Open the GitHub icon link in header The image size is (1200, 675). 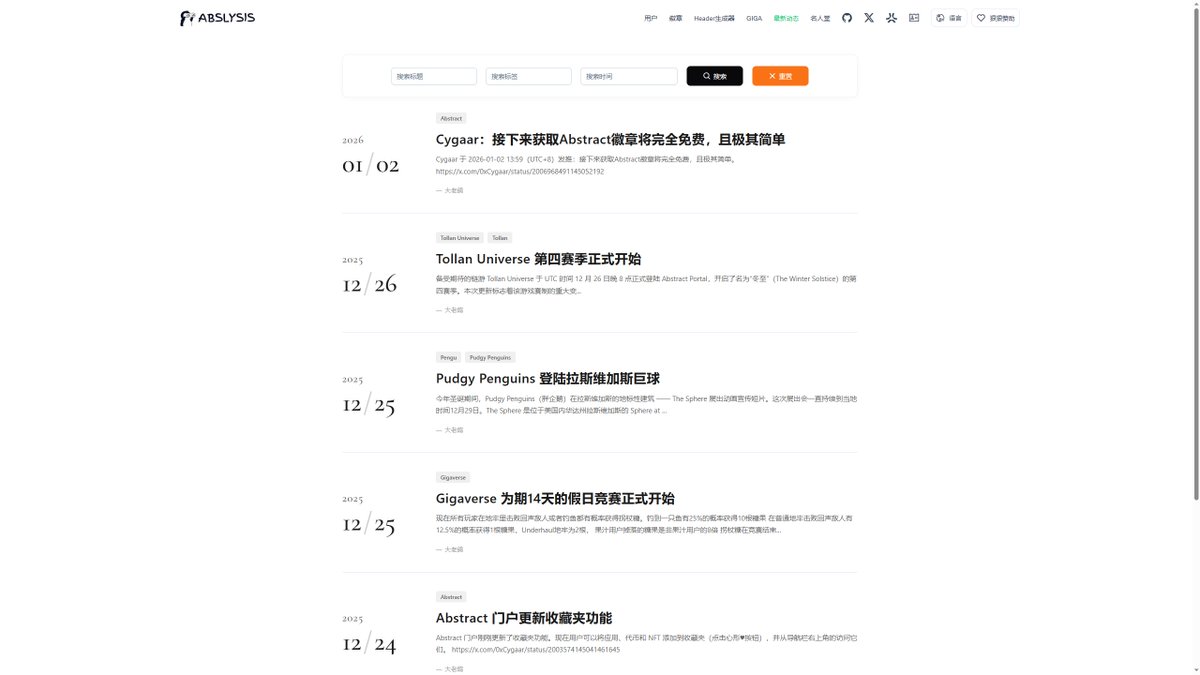(x=847, y=18)
